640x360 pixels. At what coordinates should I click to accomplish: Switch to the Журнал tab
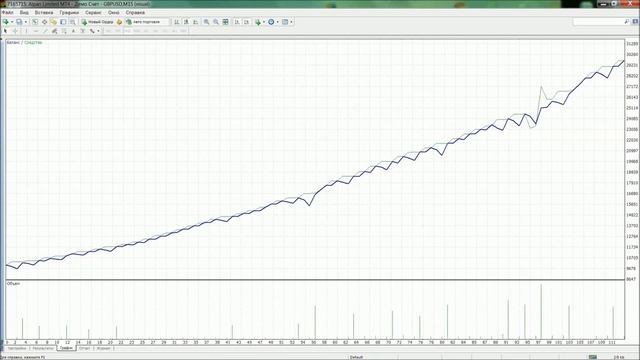[x=103, y=349]
